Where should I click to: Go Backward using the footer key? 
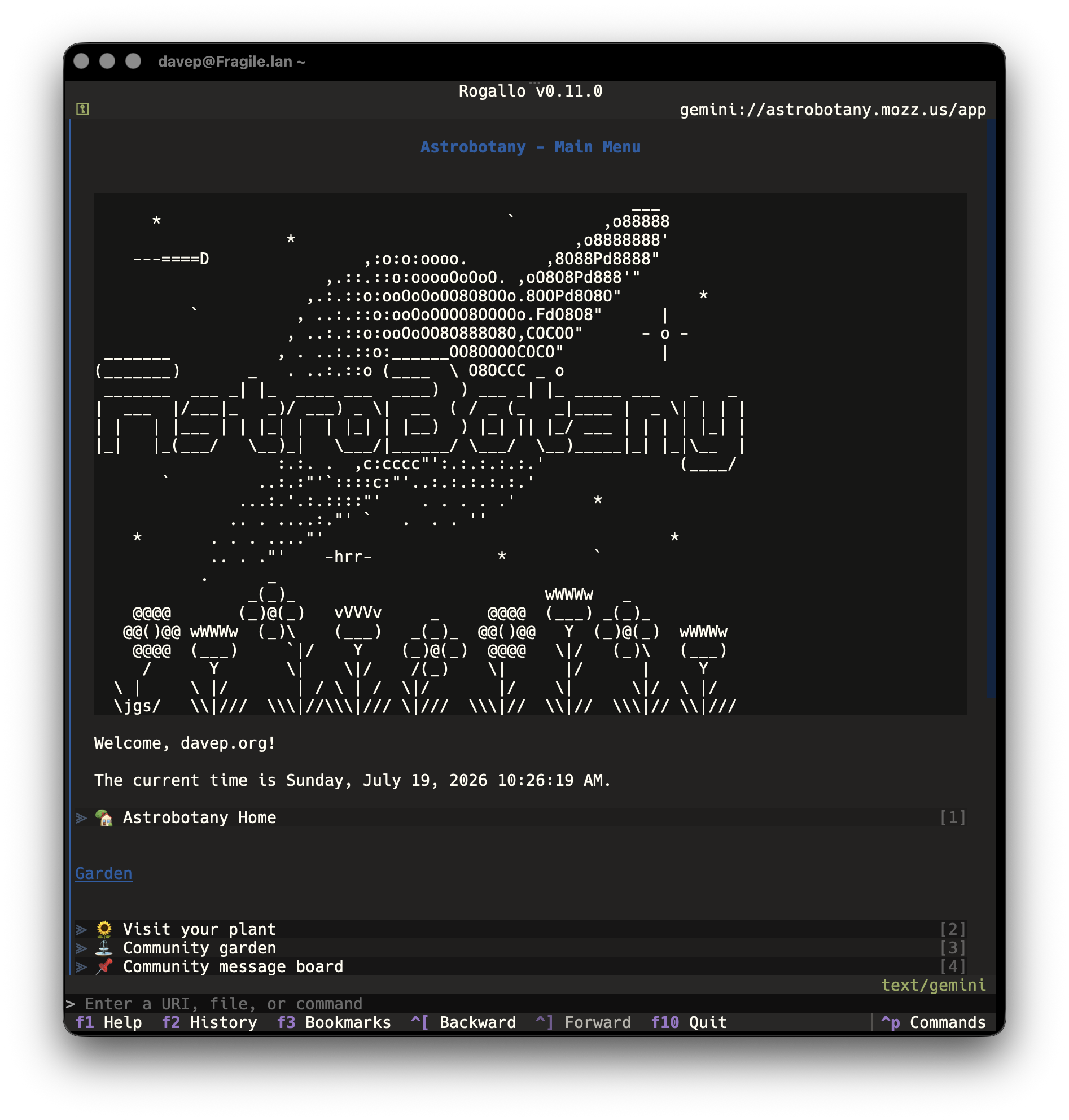coord(463,1022)
